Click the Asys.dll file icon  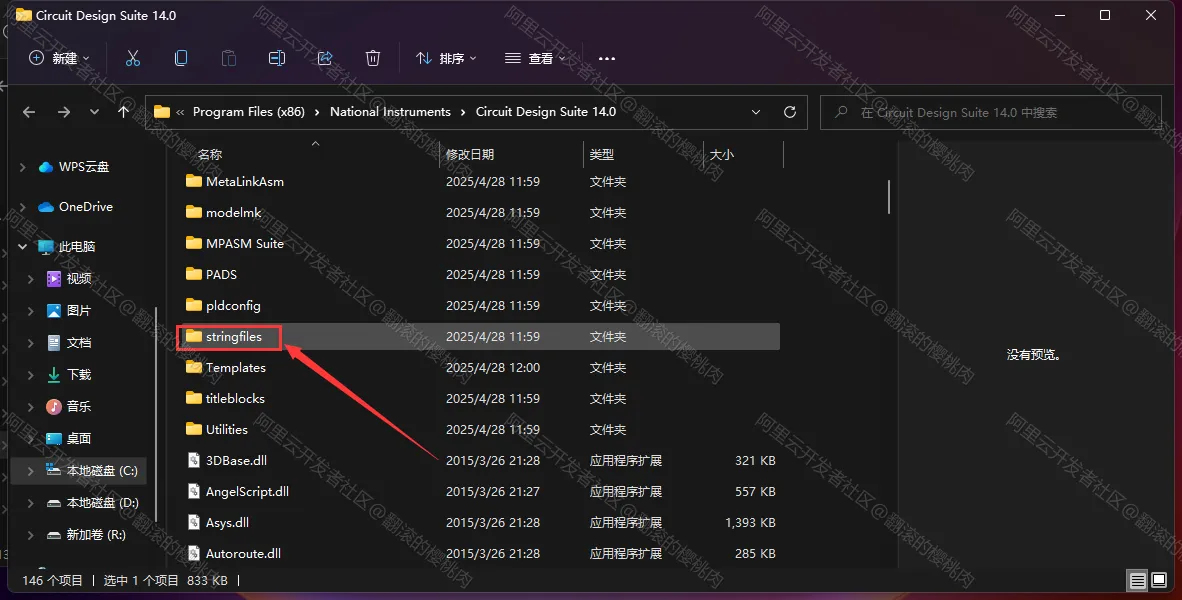pos(194,522)
